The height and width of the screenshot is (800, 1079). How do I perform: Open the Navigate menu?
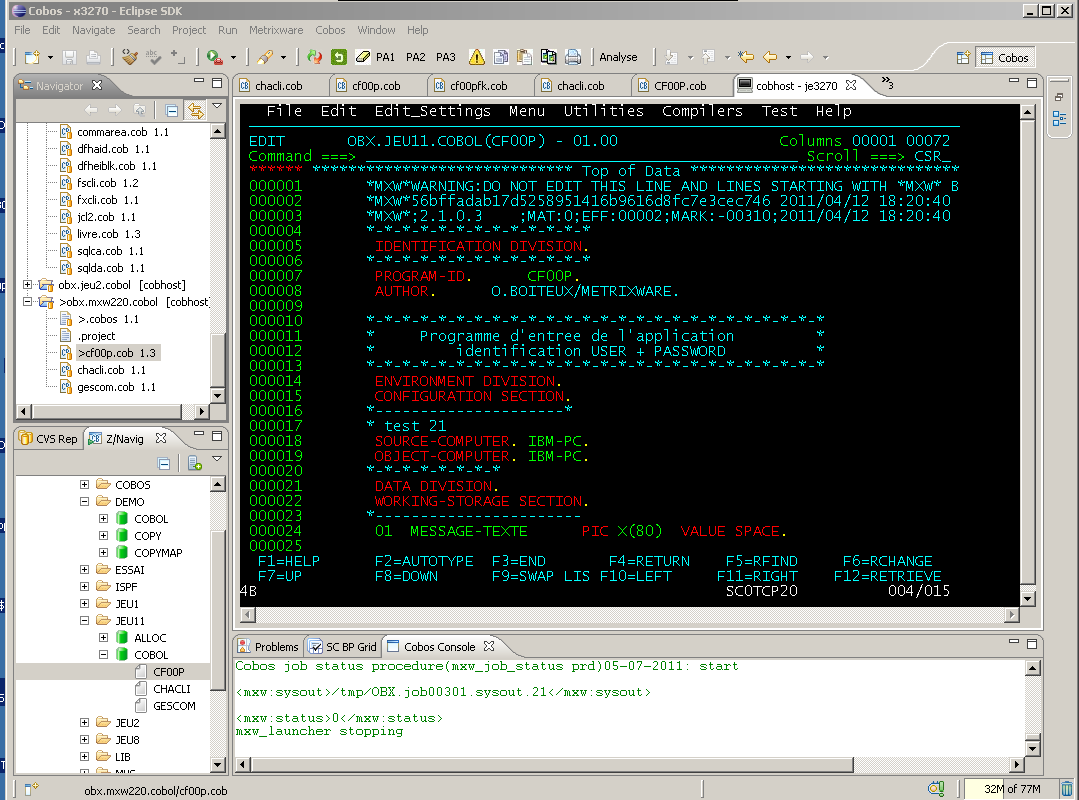tap(94, 30)
